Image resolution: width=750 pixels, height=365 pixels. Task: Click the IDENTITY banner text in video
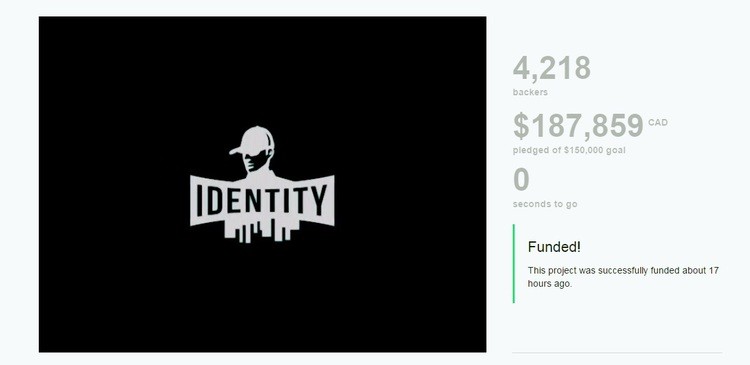coord(262,200)
